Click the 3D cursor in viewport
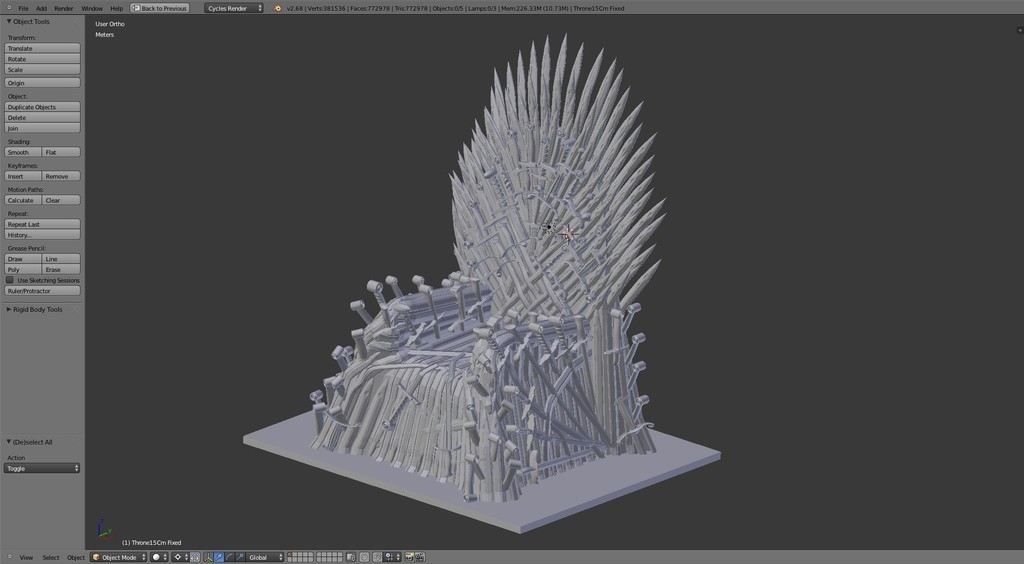This screenshot has width=1024, height=564. [568, 234]
